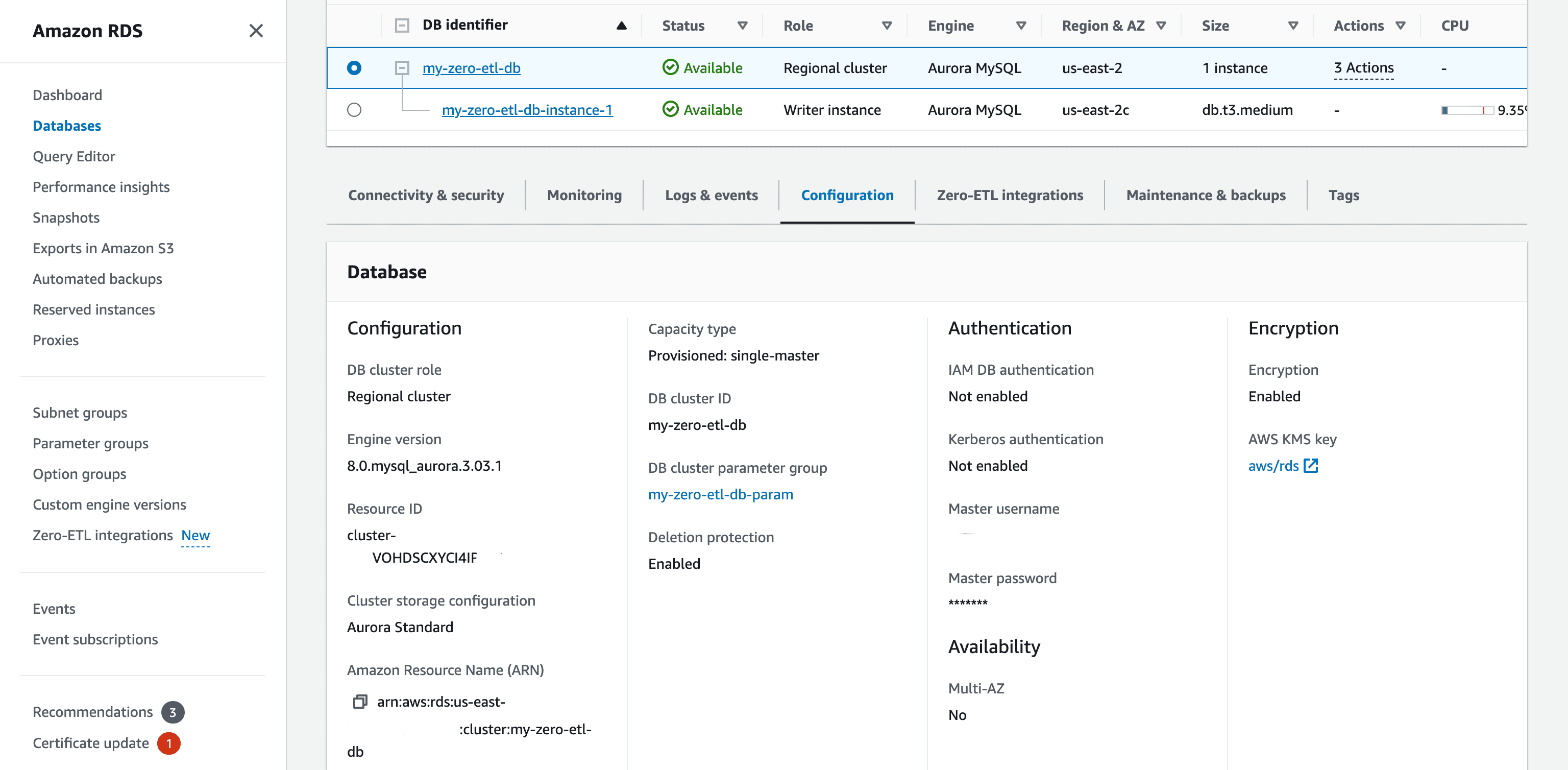This screenshot has width=1568, height=770.
Task: Click the DB identifier ascending sort arrow
Action: point(621,26)
